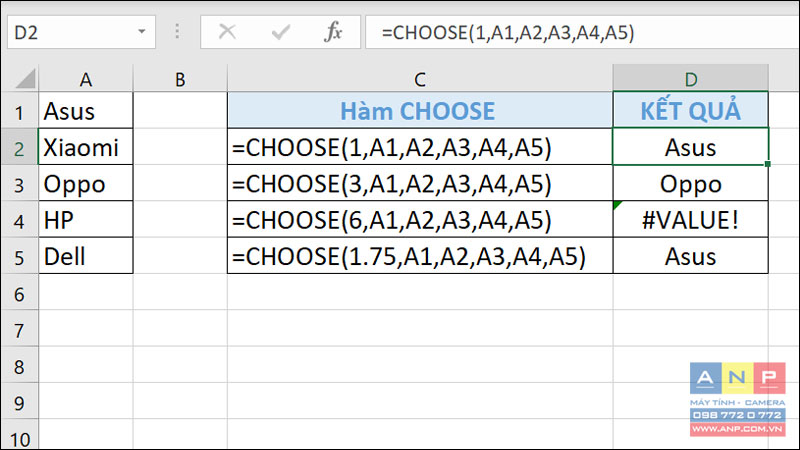The image size is (800, 450).
Task: Click the formula bar resize dots handle
Action: tap(177, 32)
